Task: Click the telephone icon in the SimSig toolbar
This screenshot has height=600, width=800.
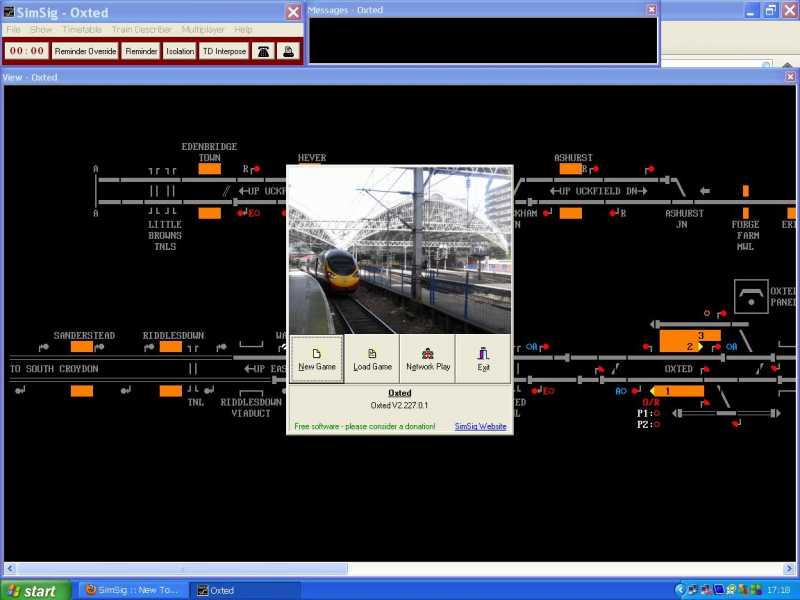Action: click(x=263, y=51)
